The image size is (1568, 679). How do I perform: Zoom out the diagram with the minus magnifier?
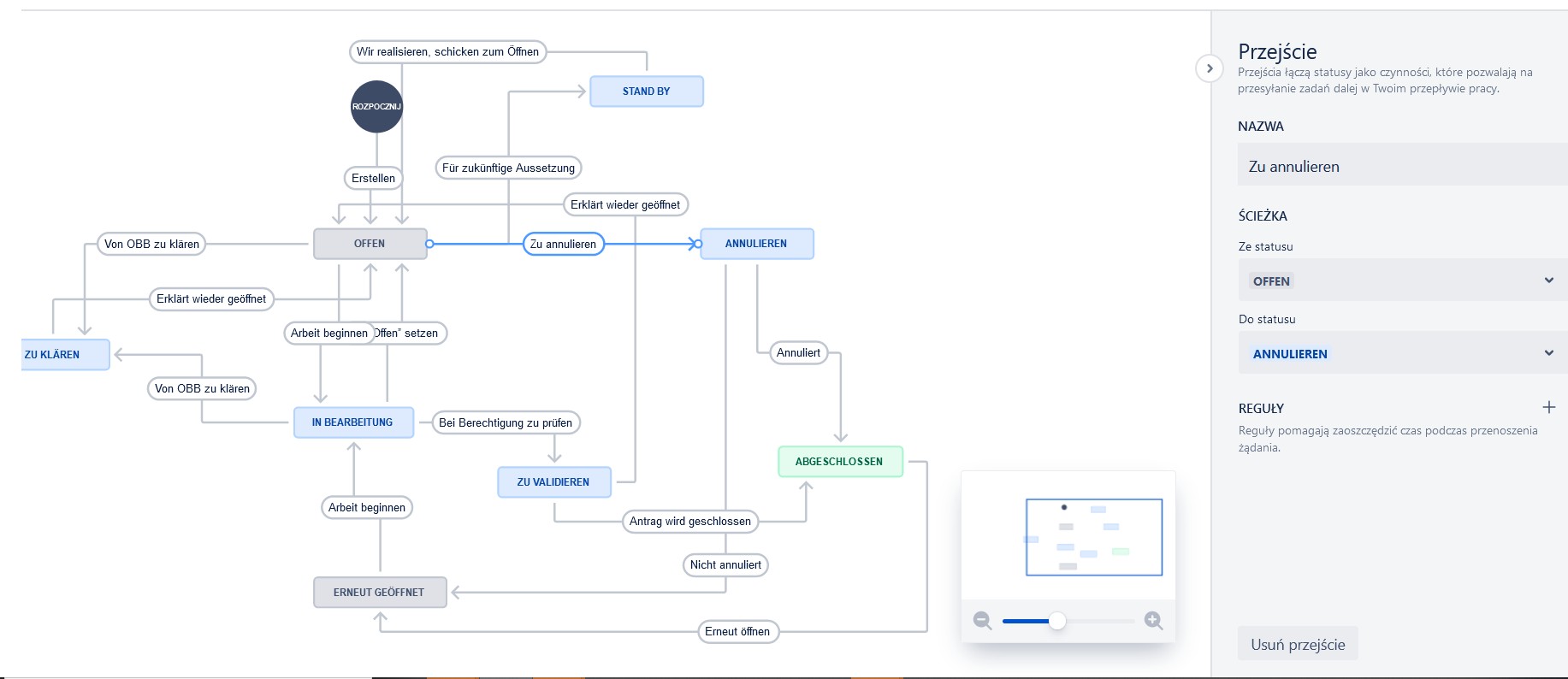[x=983, y=621]
